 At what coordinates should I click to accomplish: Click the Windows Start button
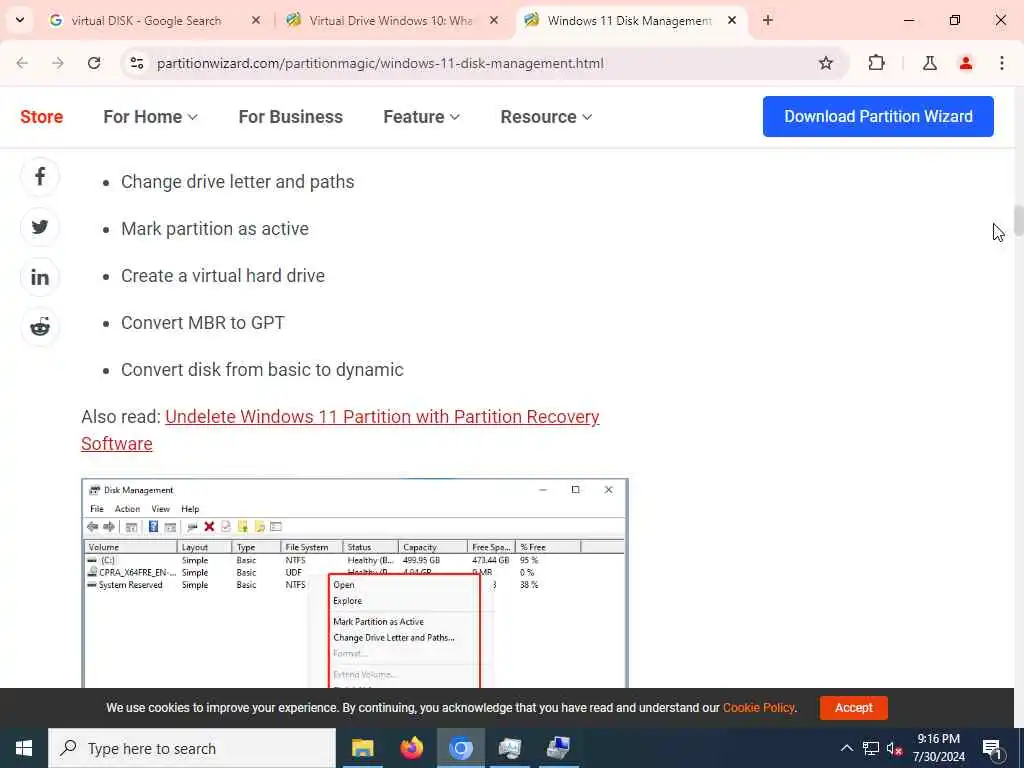[x=24, y=748]
